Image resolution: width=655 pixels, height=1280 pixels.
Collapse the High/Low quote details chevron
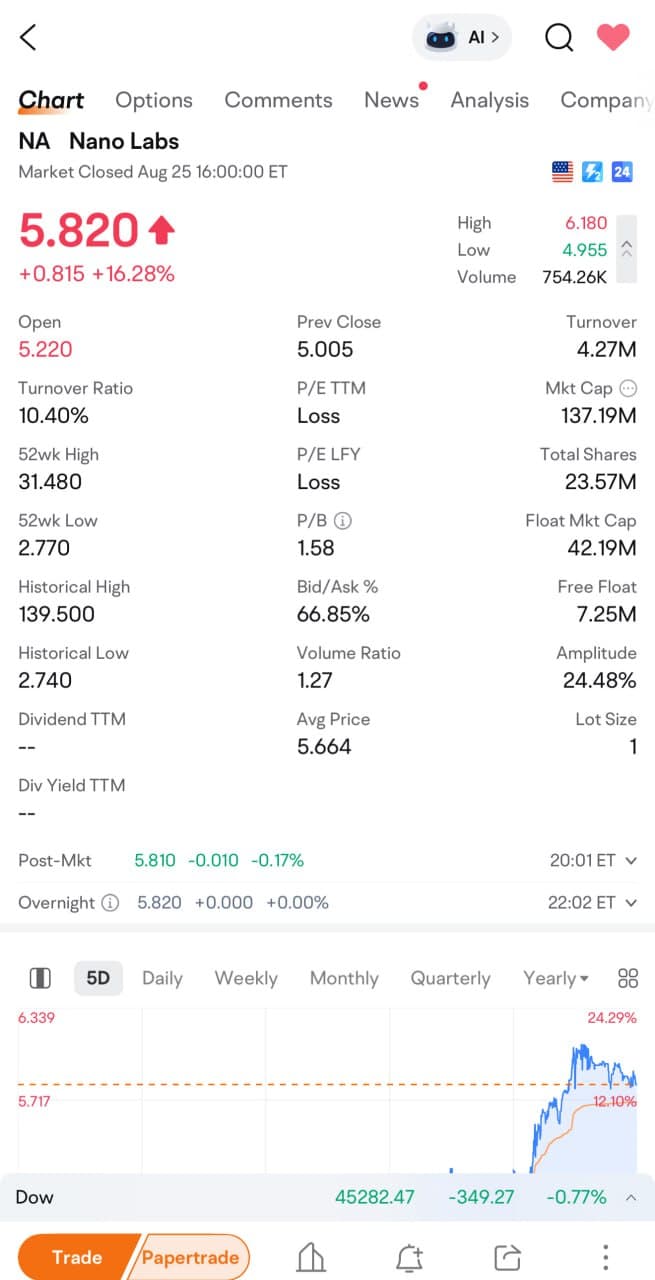tap(627, 250)
